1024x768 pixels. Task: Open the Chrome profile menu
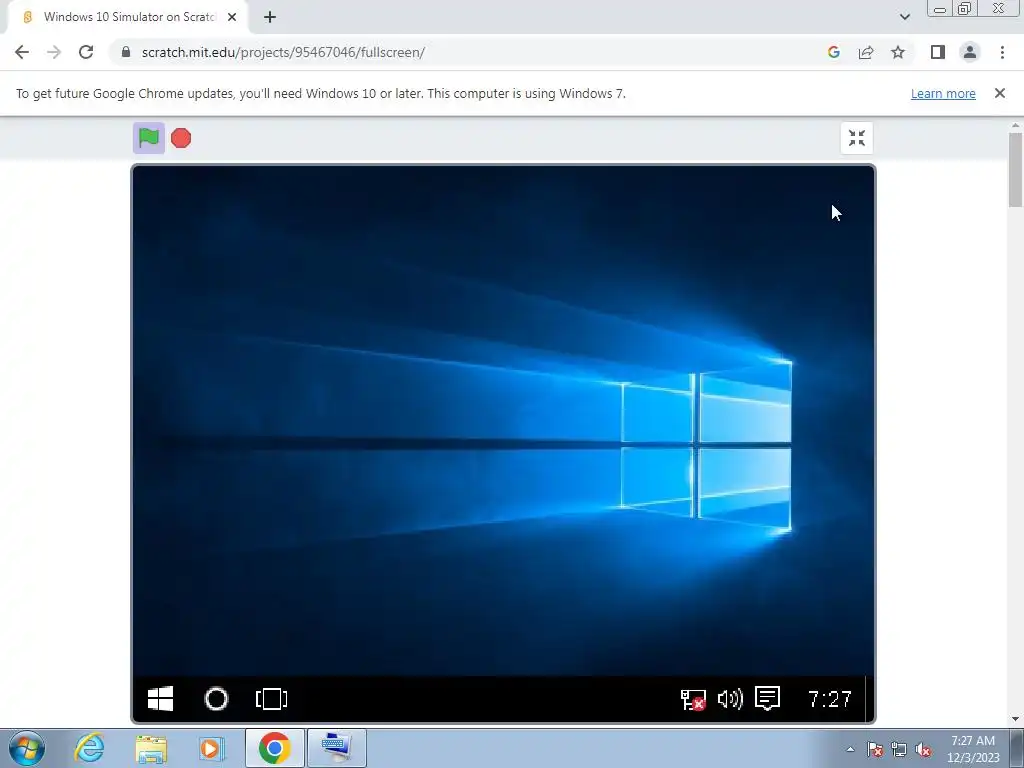(x=970, y=52)
